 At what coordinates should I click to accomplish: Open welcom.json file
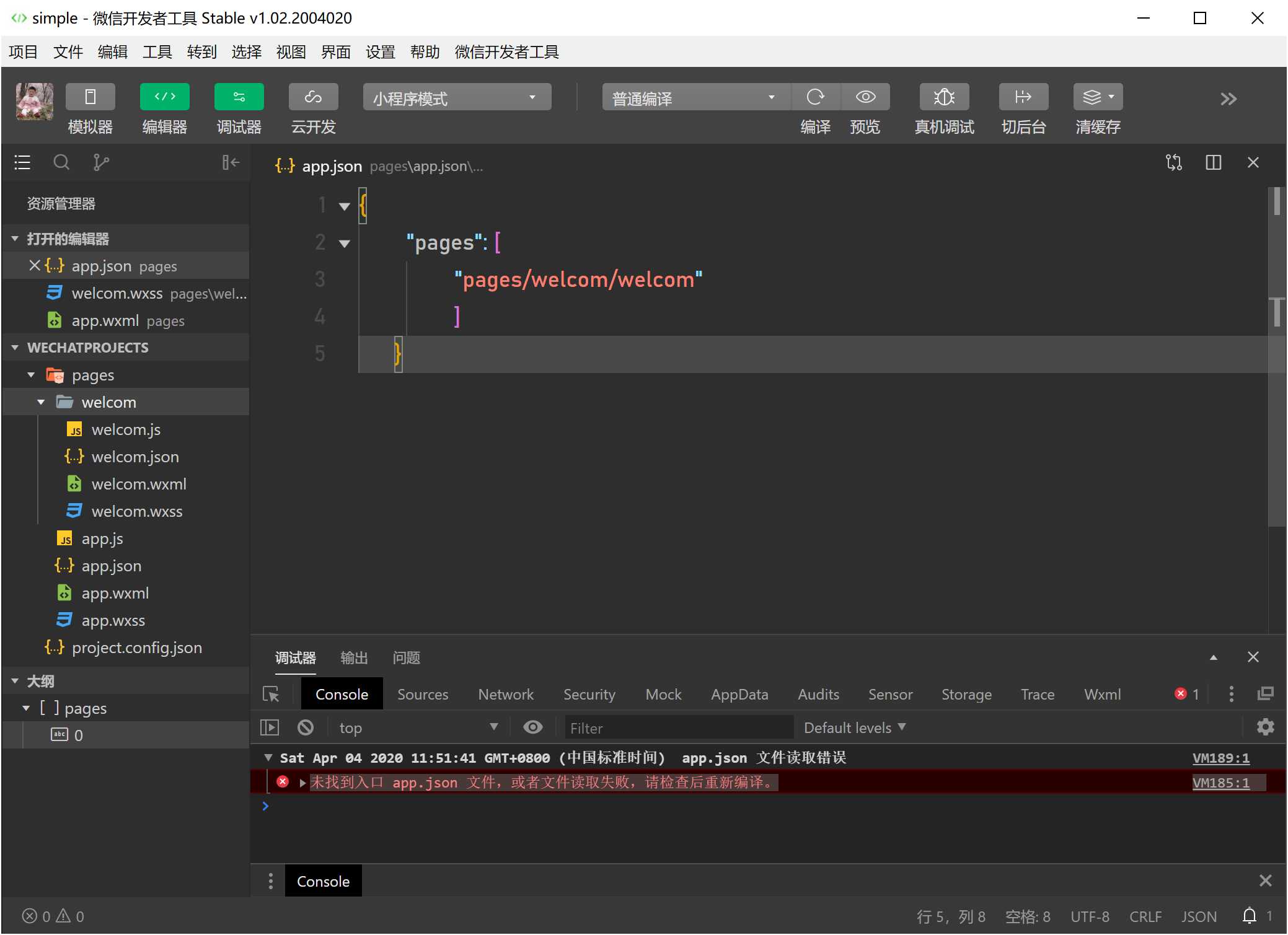click(x=126, y=457)
